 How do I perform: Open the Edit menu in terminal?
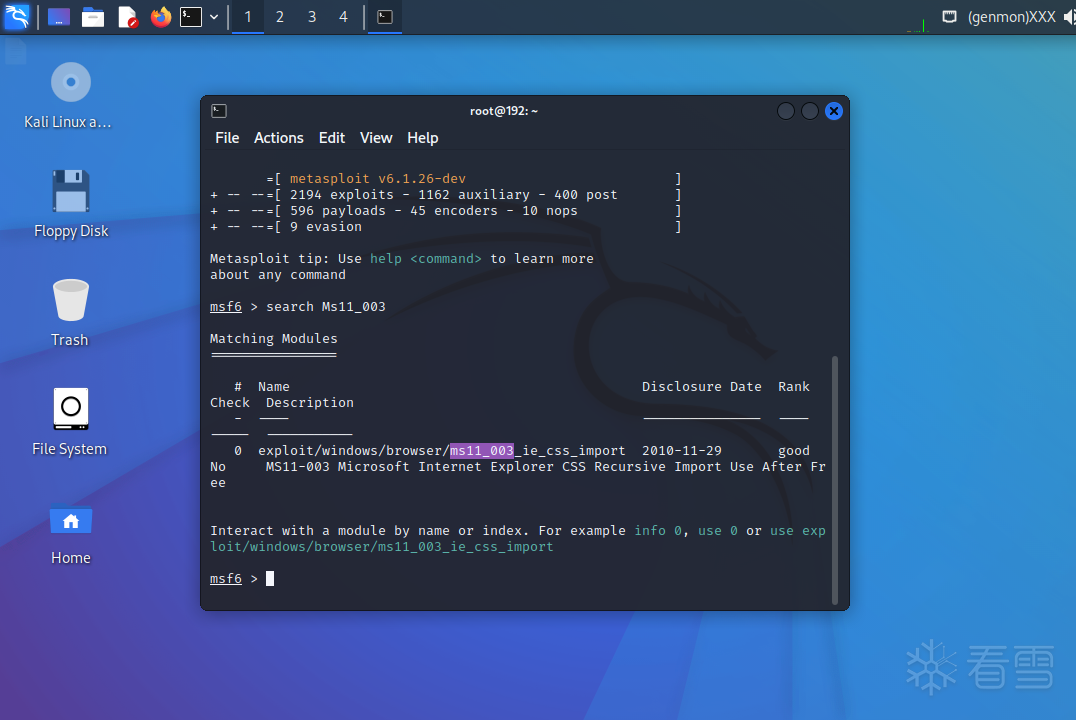pos(331,138)
